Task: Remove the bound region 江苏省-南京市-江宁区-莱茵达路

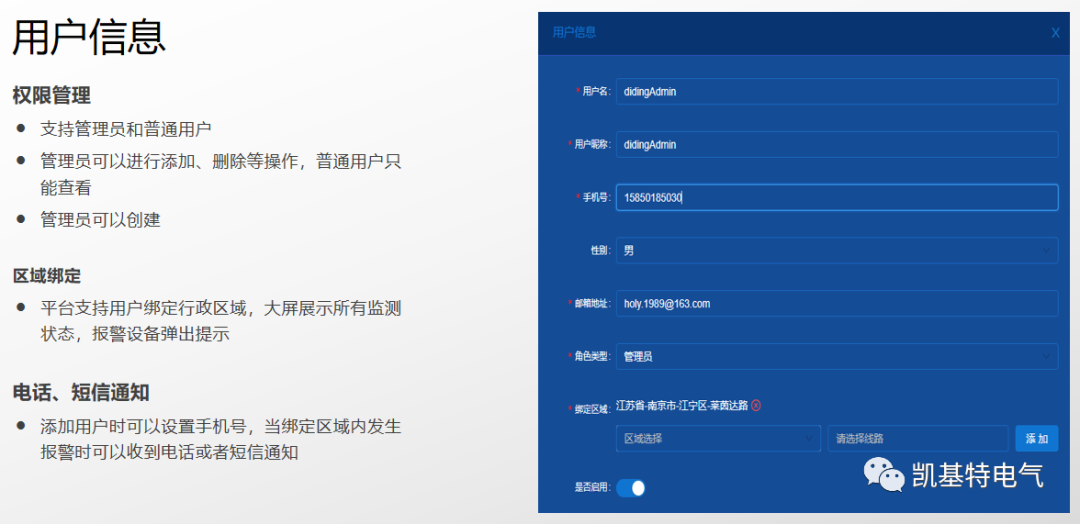Action: [756, 405]
